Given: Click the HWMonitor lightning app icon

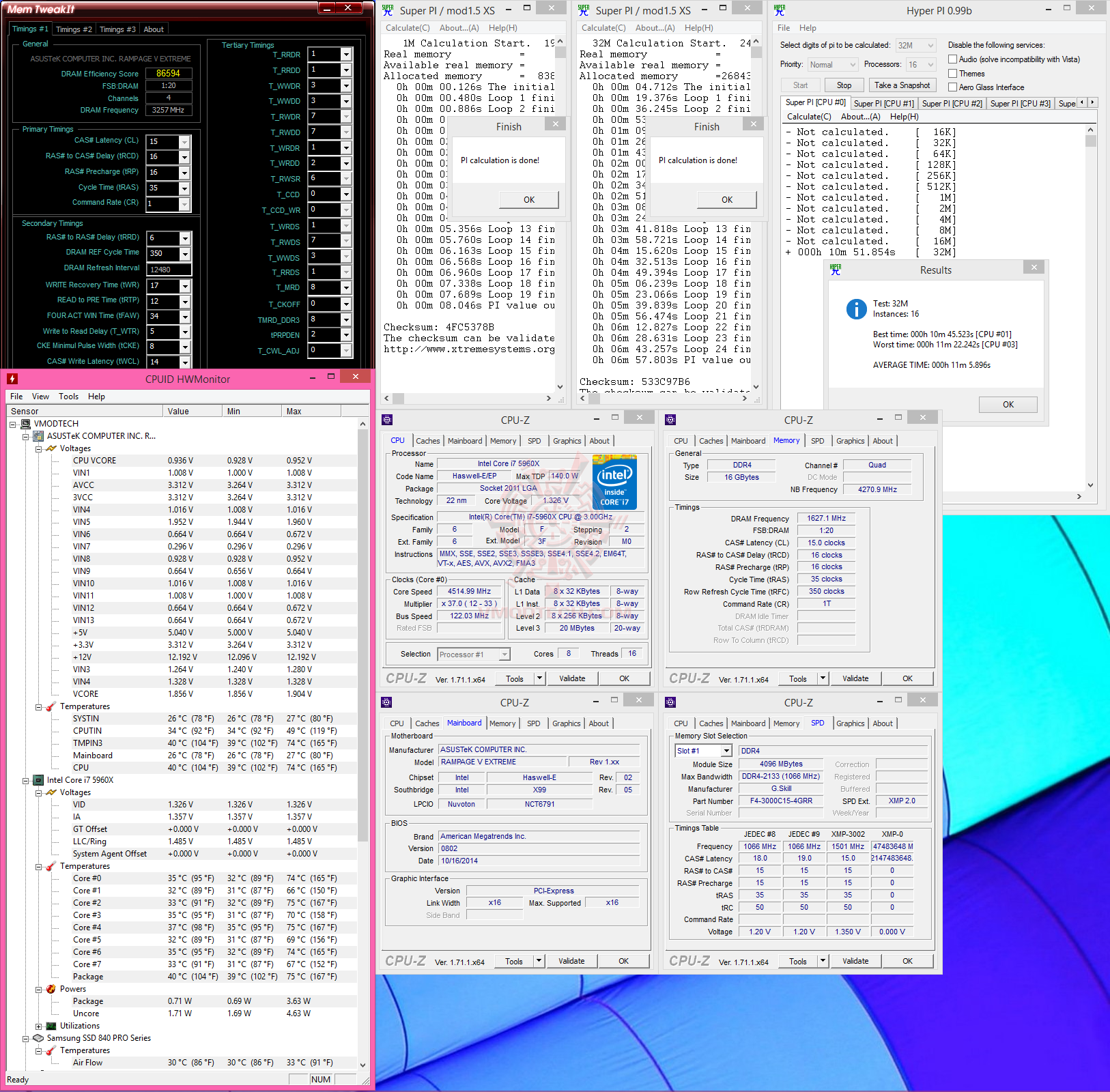Looking at the screenshot, I should pyautogui.click(x=12, y=379).
